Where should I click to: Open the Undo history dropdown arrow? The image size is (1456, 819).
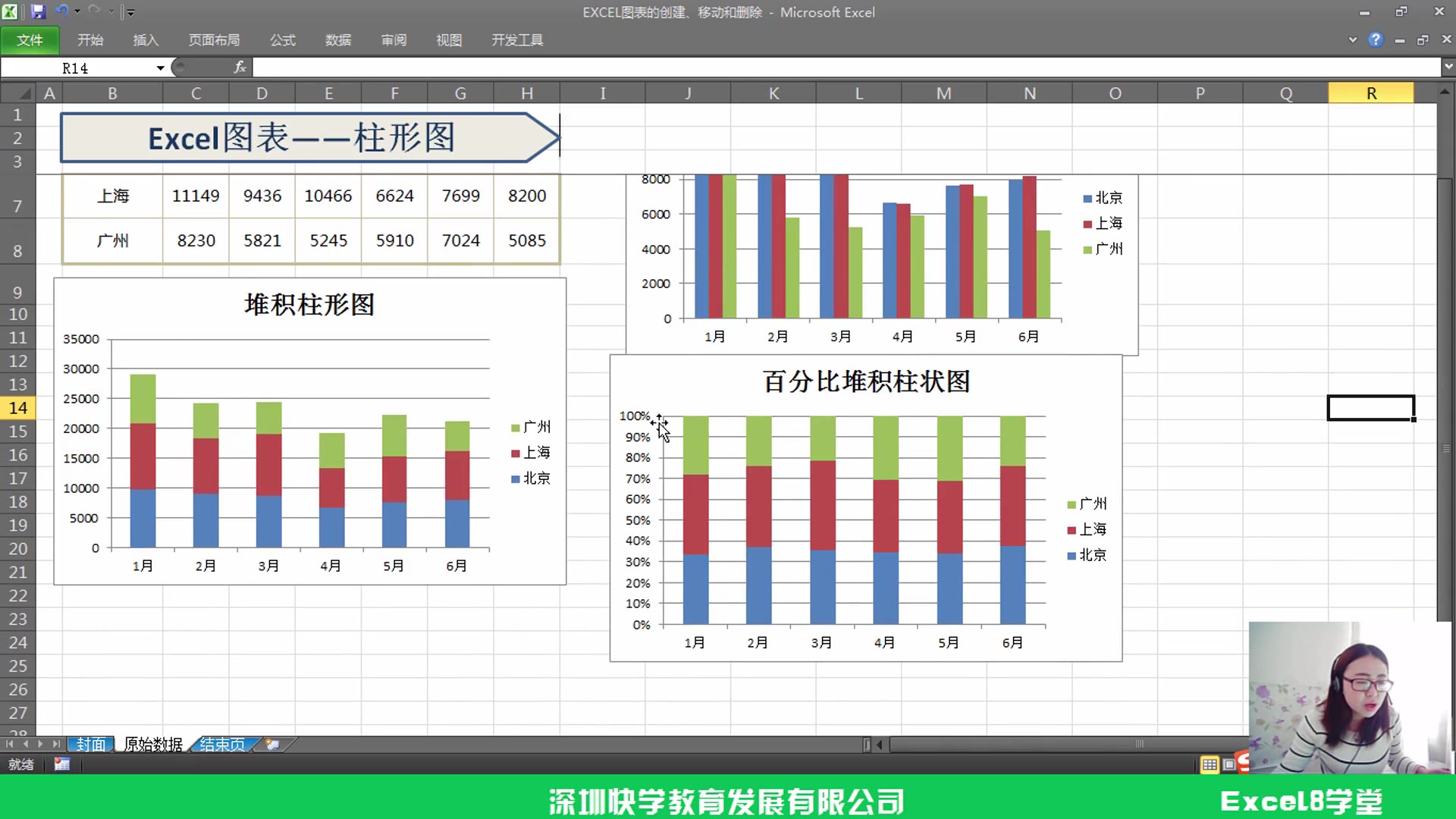(77, 12)
